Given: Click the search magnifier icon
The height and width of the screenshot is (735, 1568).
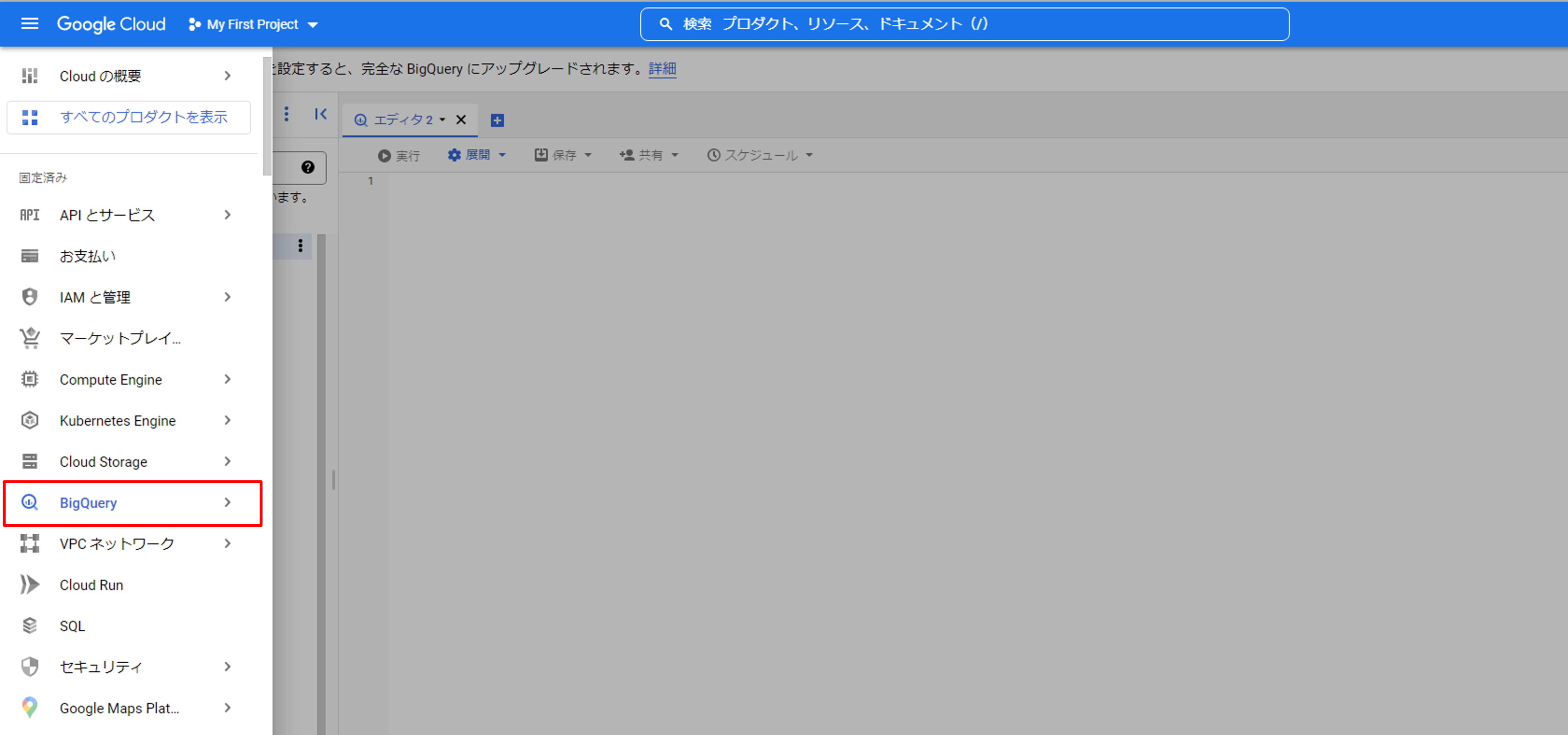Looking at the screenshot, I should click(666, 24).
